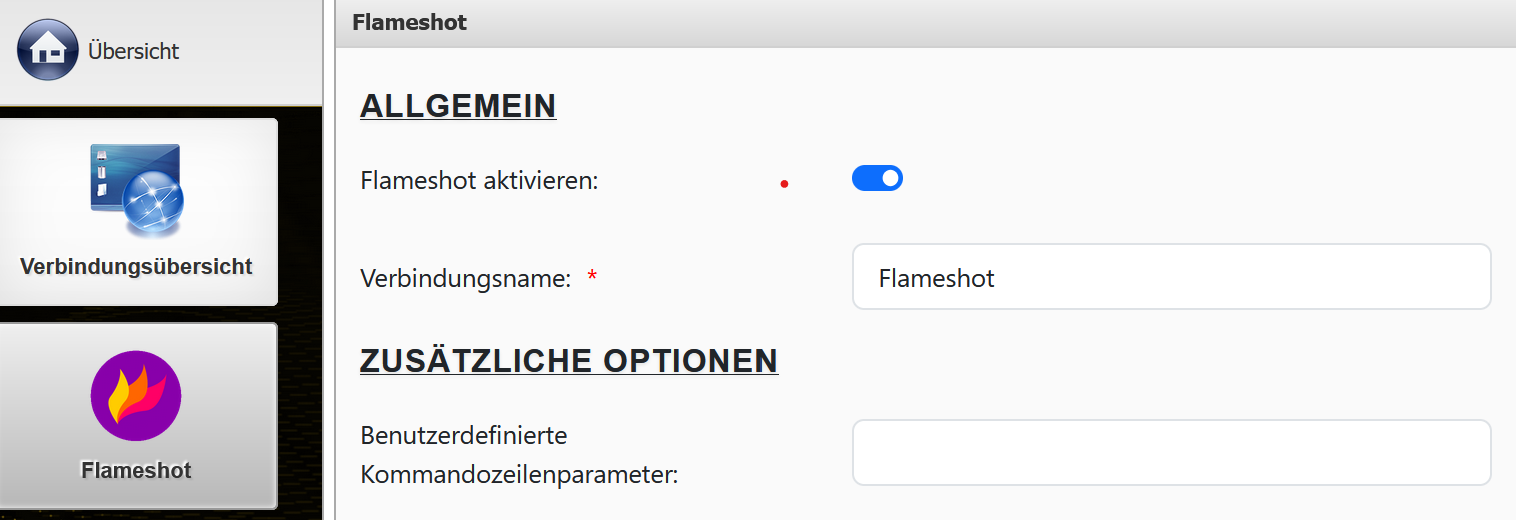The width and height of the screenshot is (1516, 520).
Task: Click the purple Flameshot flame icon
Action: click(136, 396)
